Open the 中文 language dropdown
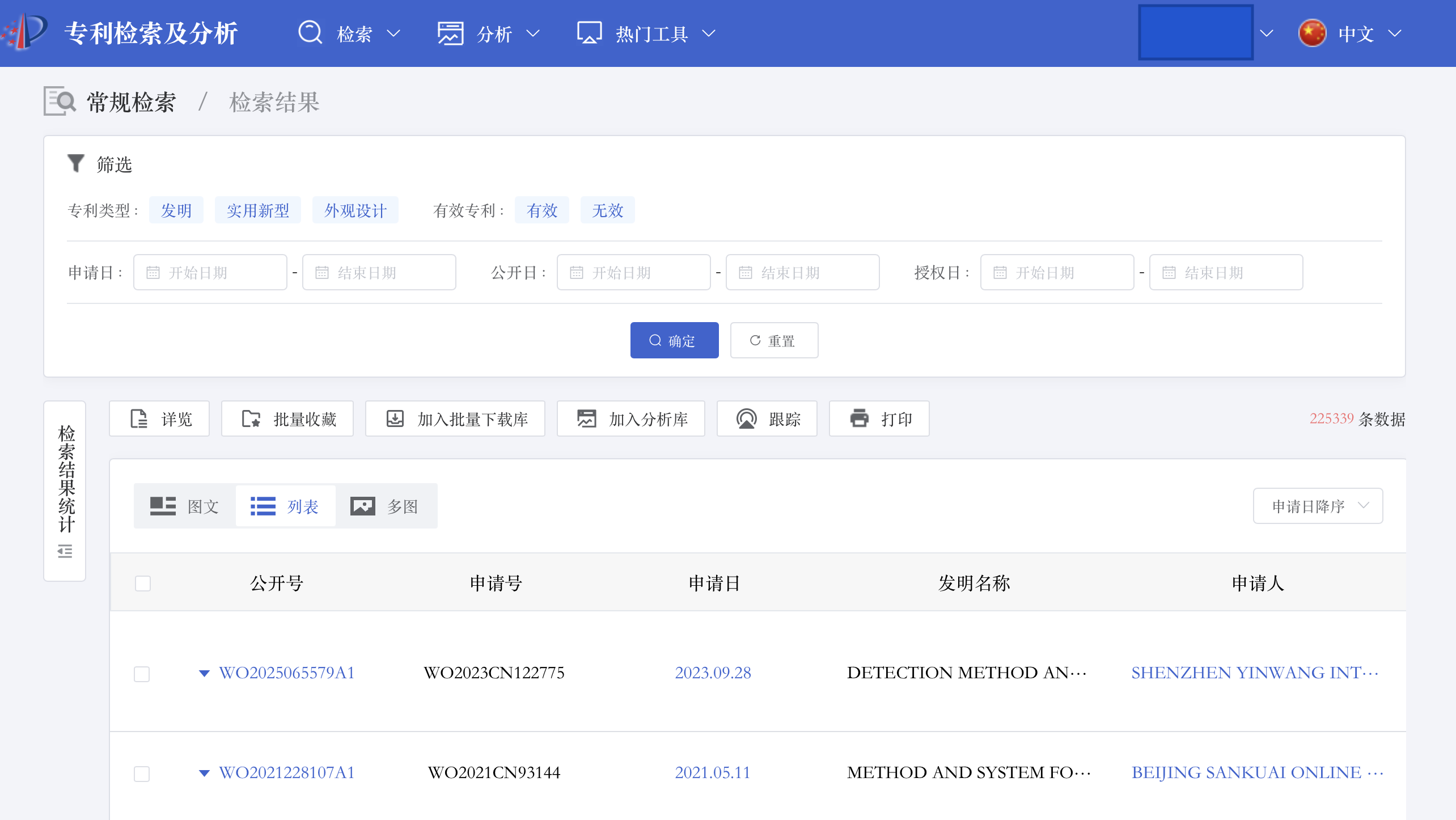 tap(1351, 33)
